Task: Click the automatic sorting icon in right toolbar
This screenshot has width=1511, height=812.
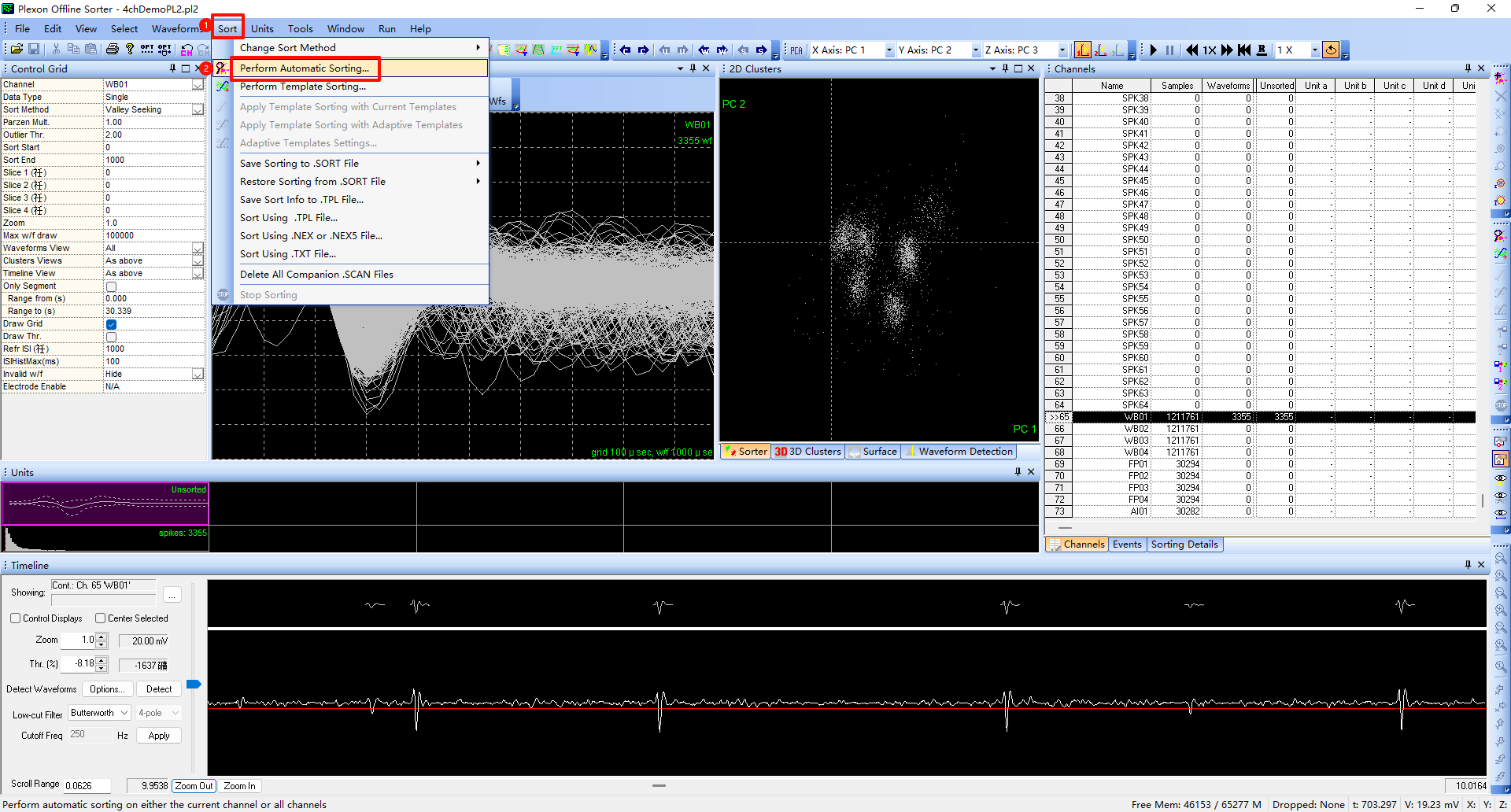Action: 1501,236
